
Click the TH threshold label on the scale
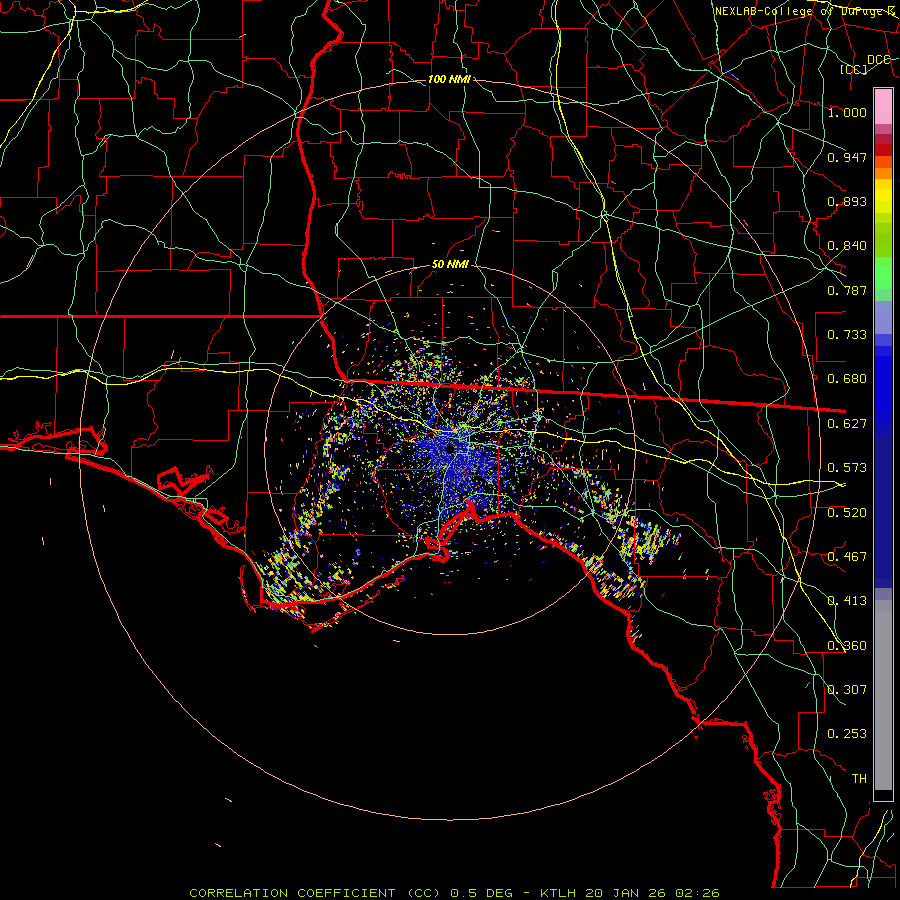pyautogui.click(x=859, y=779)
